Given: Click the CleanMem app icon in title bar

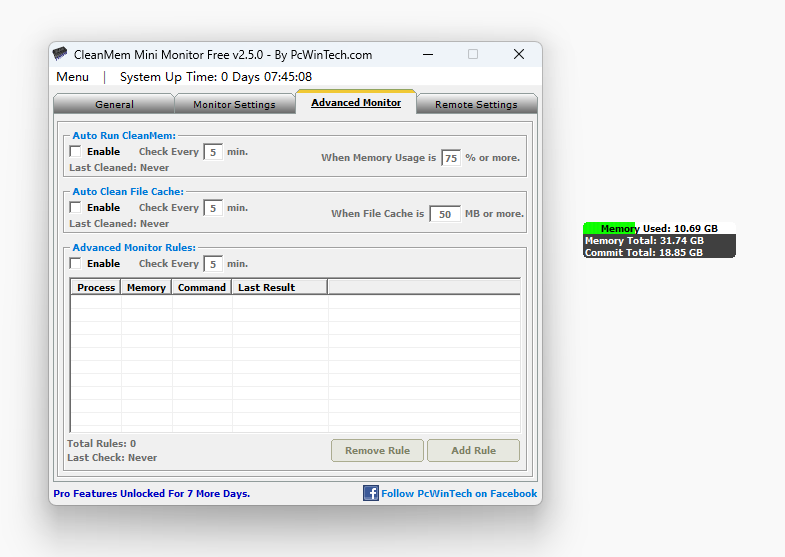Looking at the screenshot, I should pos(60,54).
